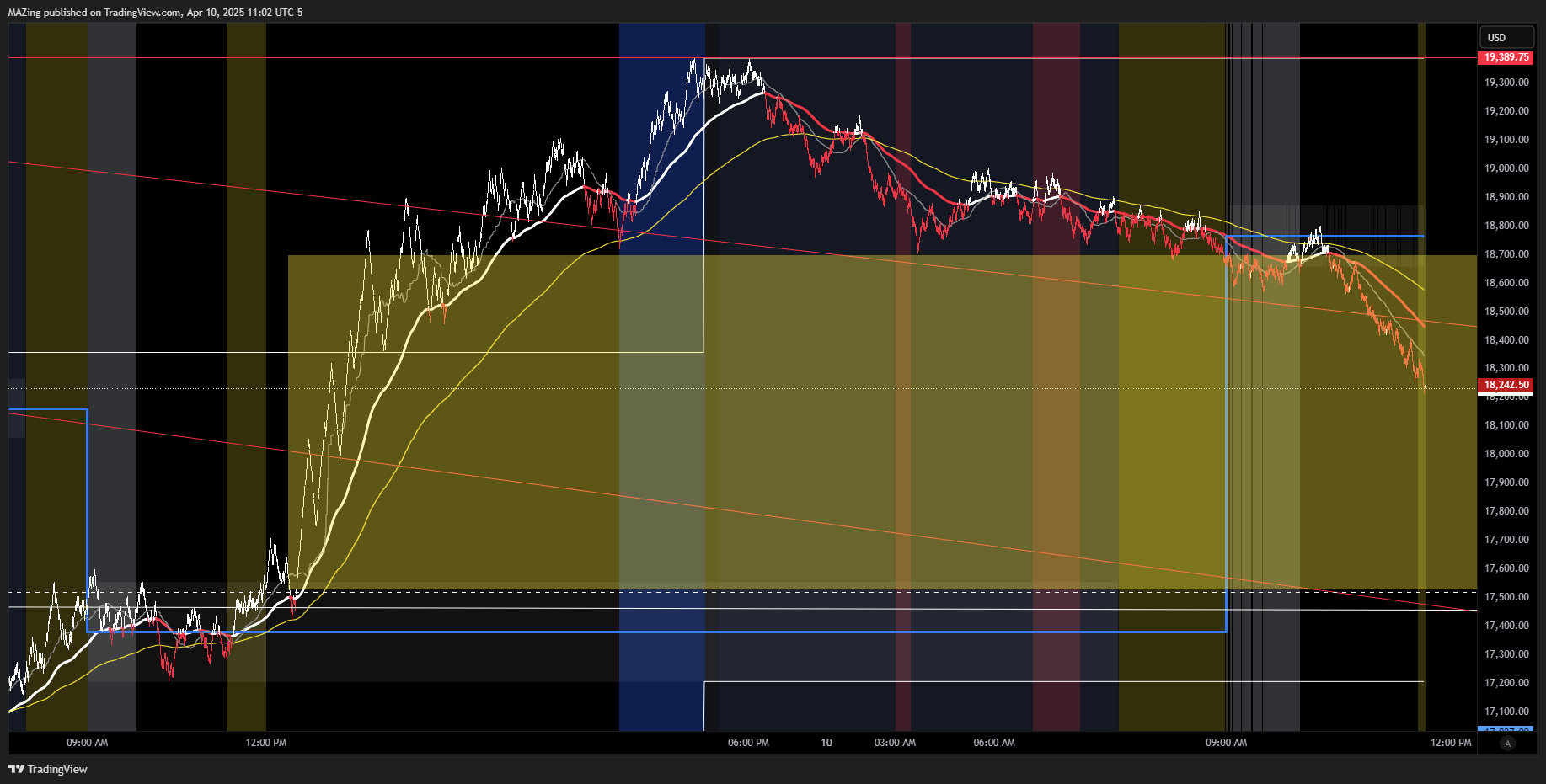Click the 18,000.00 price axis label
1546x784 pixels.
(1506, 454)
